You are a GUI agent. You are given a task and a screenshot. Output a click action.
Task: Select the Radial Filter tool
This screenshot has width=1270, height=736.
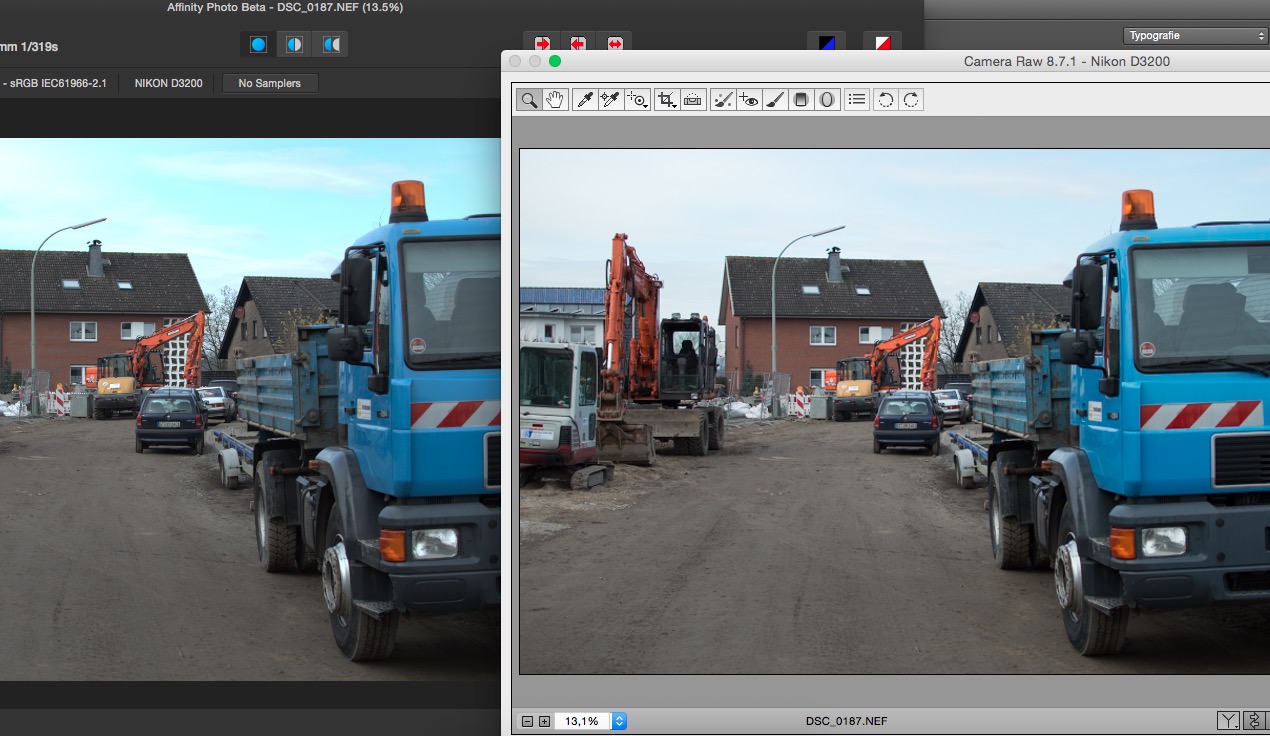(x=827, y=99)
